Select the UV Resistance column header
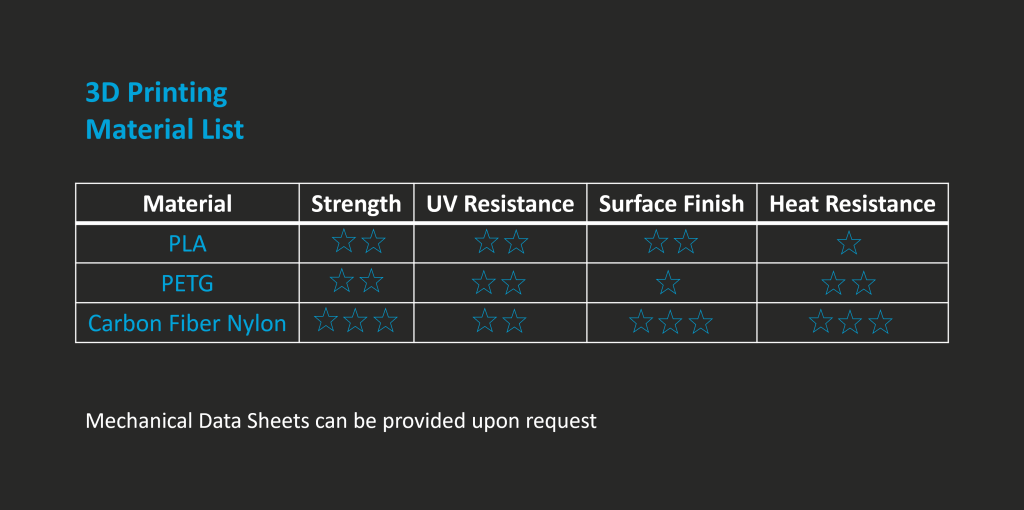Viewport: 1024px width, 510px height. coord(500,204)
